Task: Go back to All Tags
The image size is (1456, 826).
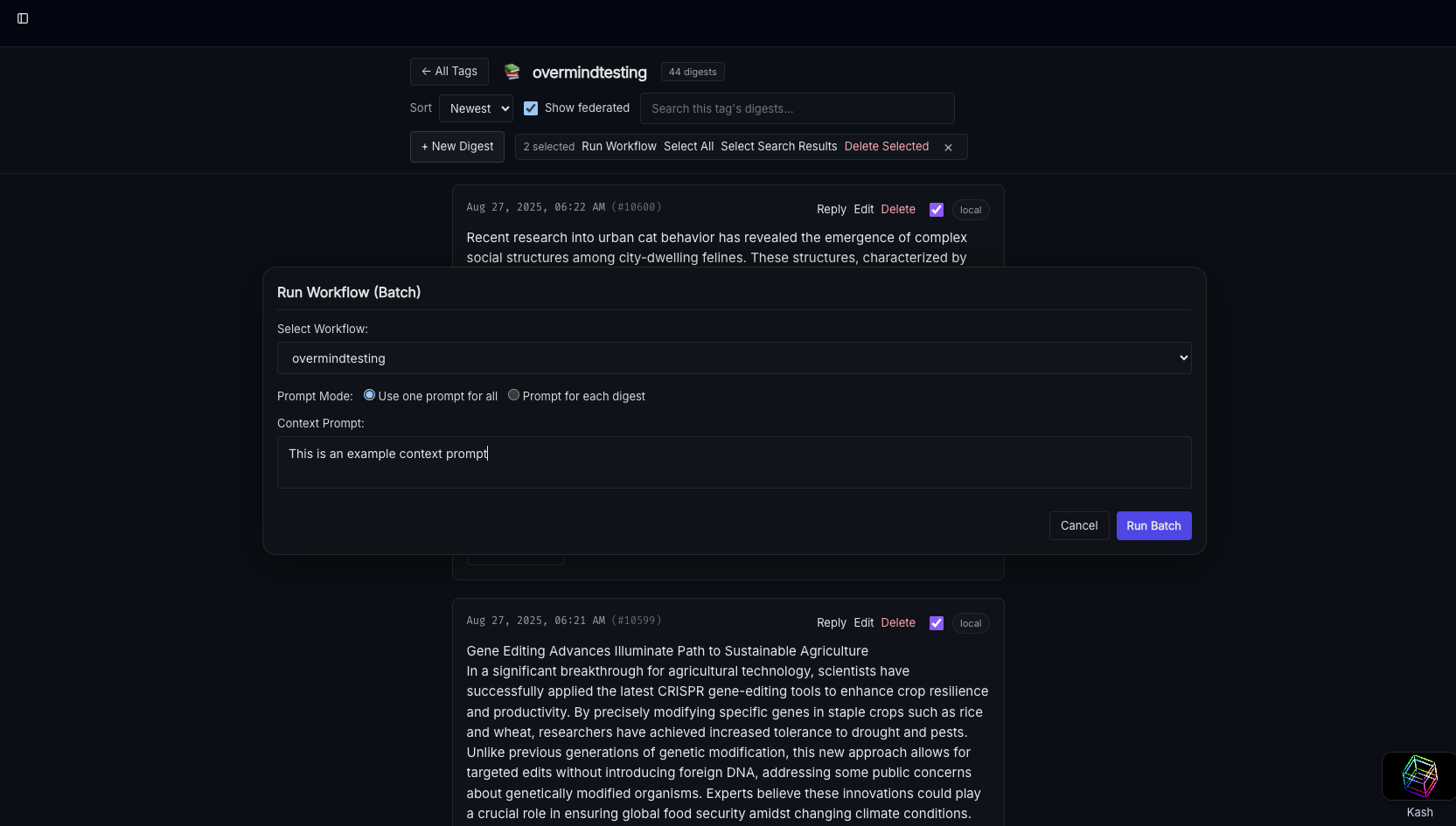Action: point(449,72)
